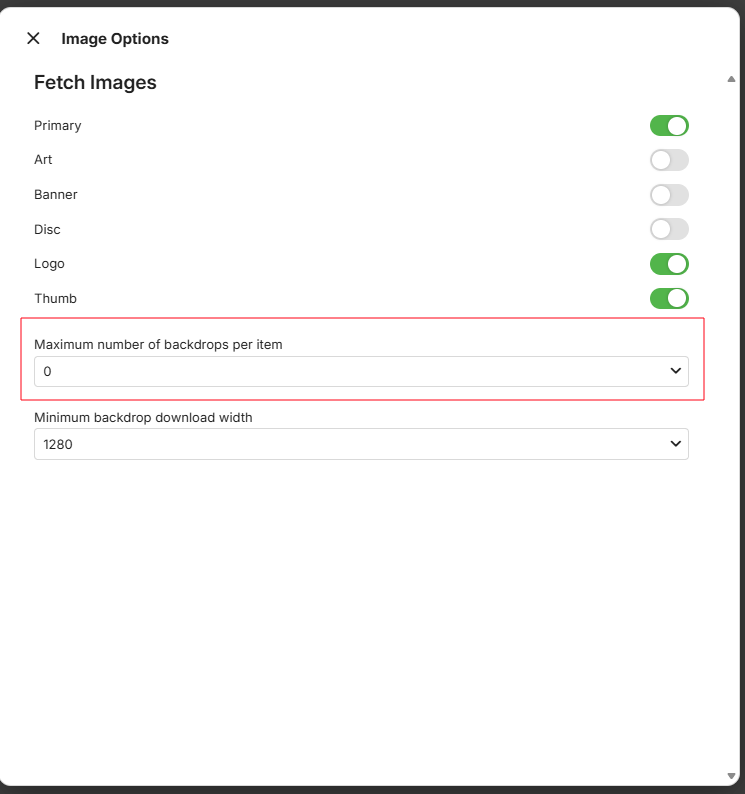Click the scrollbar down arrow

tap(731, 776)
